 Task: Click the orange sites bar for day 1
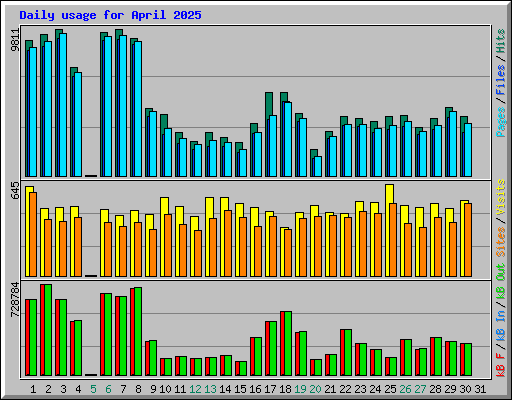[33, 234]
